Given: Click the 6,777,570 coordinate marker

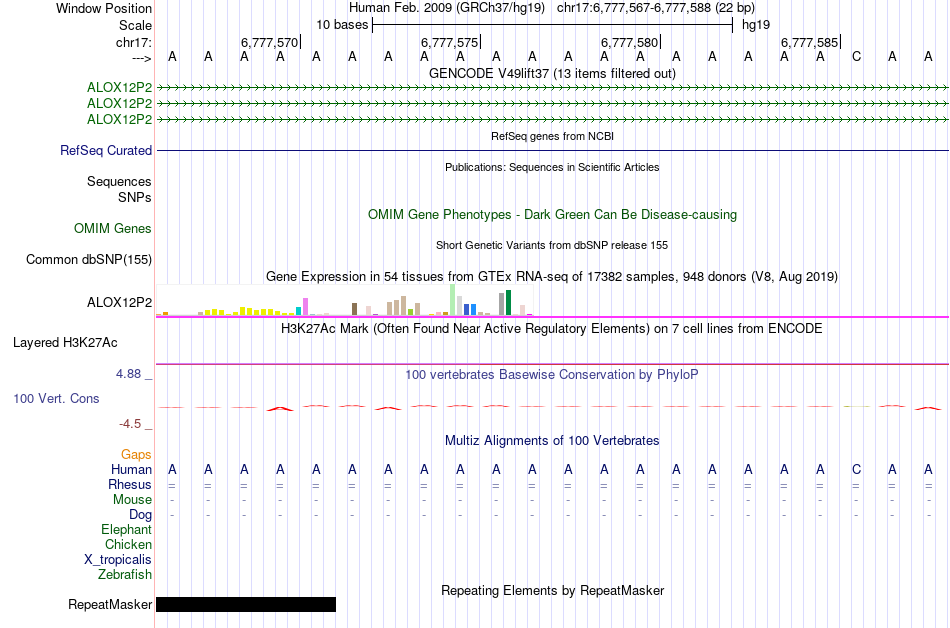Looking at the screenshot, I should [x=270, y=42].
